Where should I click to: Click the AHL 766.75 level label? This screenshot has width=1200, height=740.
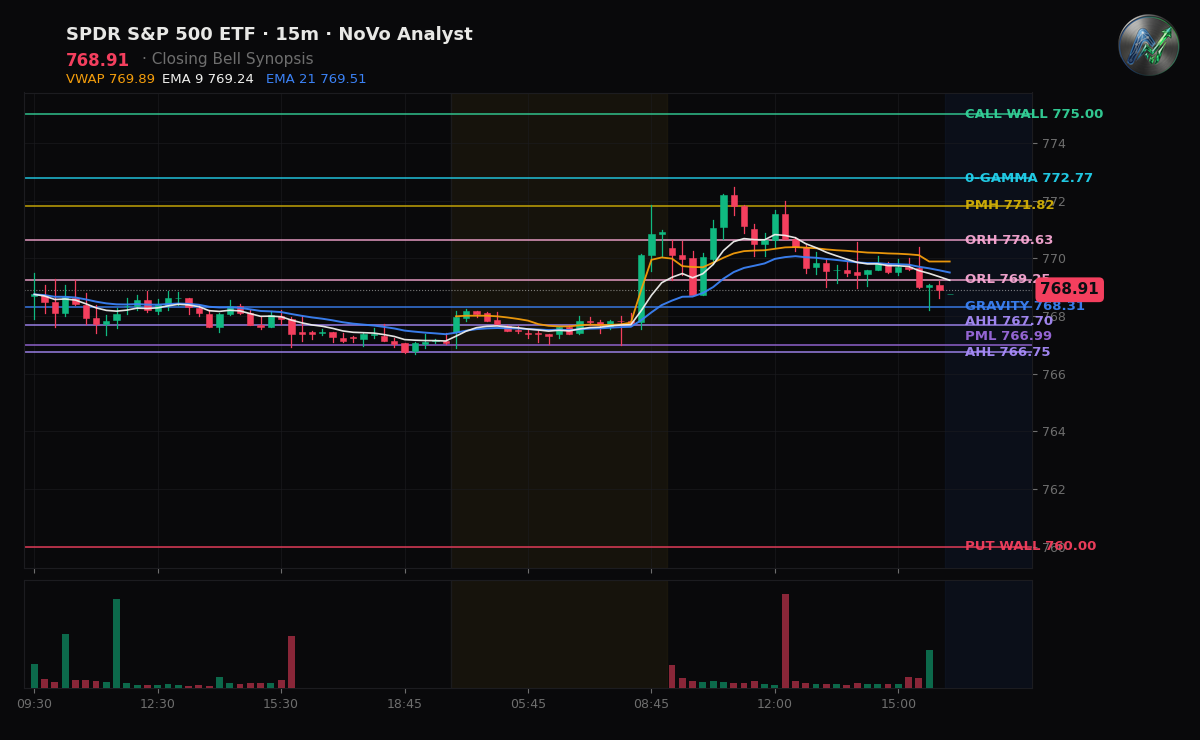[x=1008, y=352]
